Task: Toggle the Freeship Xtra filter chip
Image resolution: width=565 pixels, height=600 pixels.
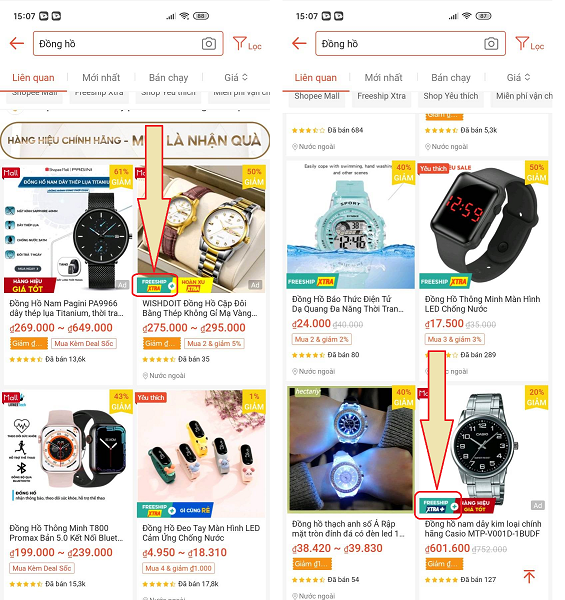Action: pyautogui.click(x=381, y=96)
